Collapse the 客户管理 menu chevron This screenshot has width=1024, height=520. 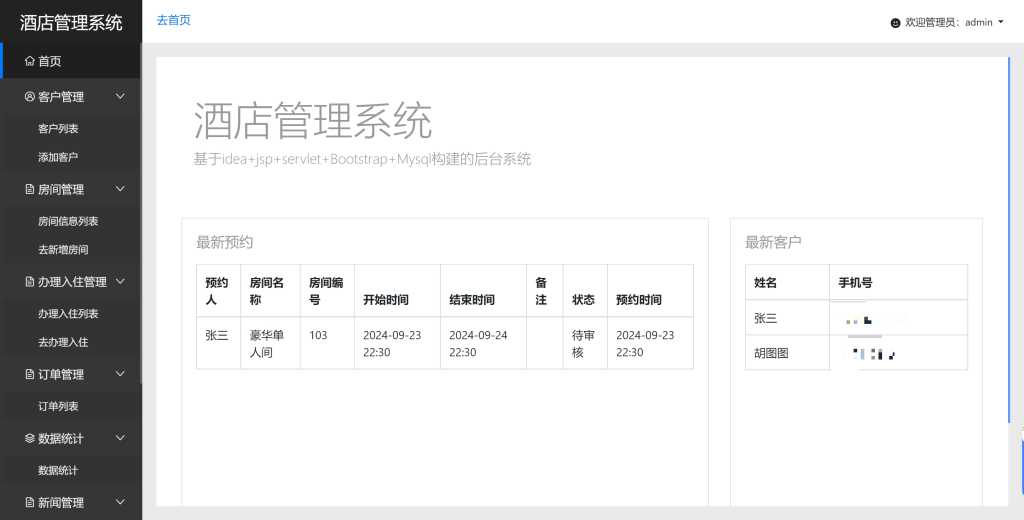coord(120,97)
